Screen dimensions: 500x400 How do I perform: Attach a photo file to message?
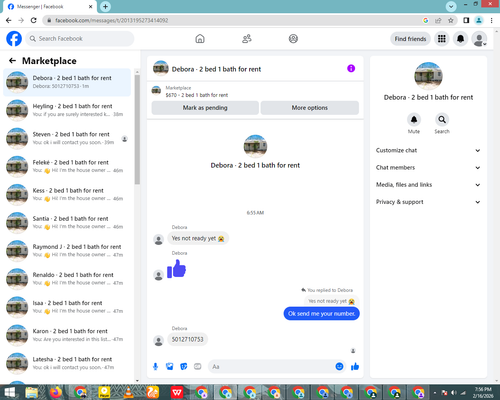pyautogui.click(x=170, y=367)
